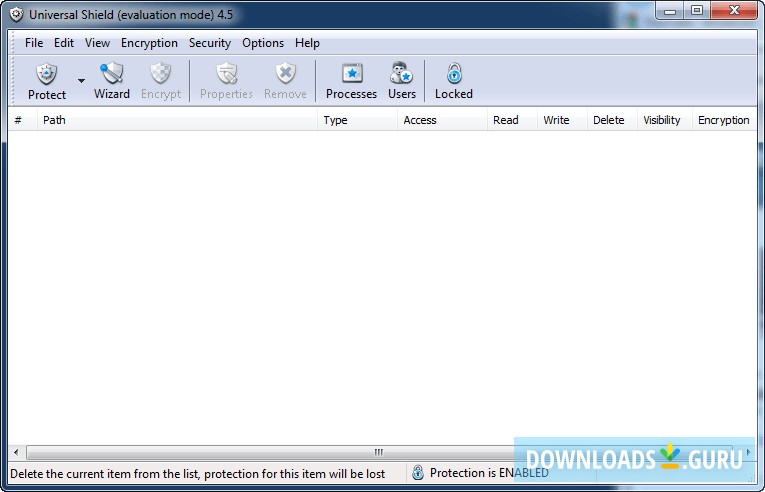
Task: Click the Encrypt toolbar icon
Action: point(161,73)
